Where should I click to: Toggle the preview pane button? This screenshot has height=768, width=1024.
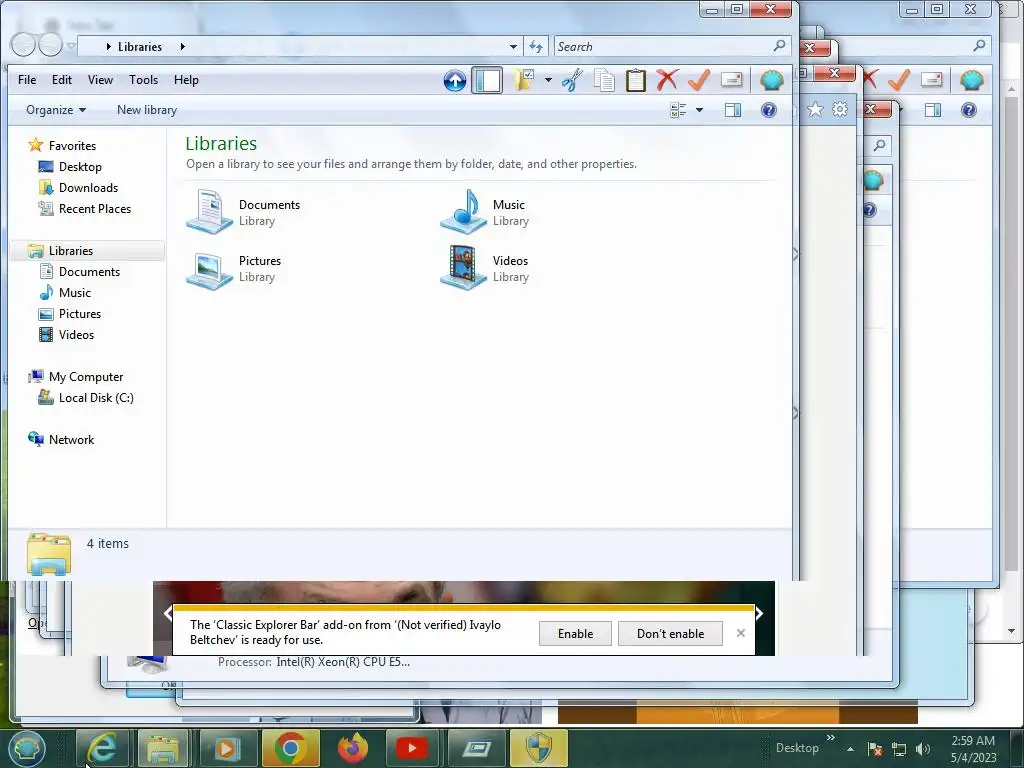733,110
